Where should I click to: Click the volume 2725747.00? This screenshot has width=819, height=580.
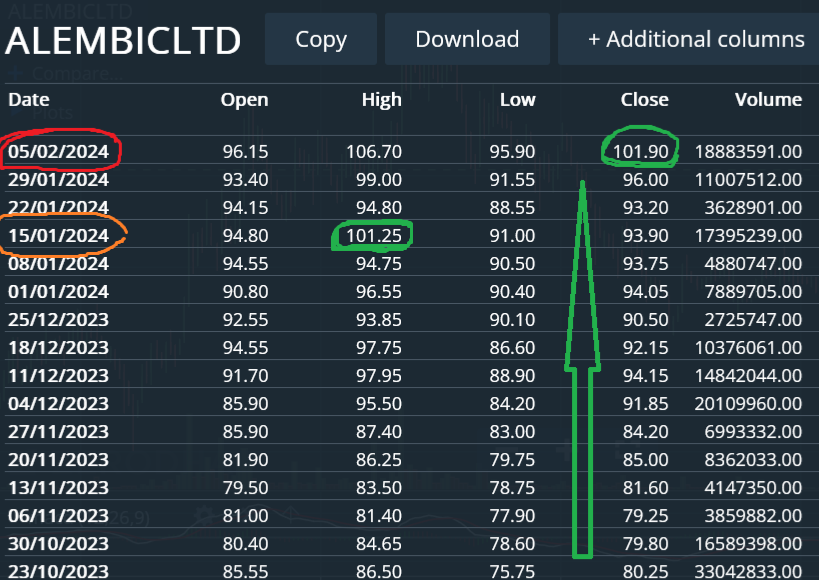tap(753, 320)
